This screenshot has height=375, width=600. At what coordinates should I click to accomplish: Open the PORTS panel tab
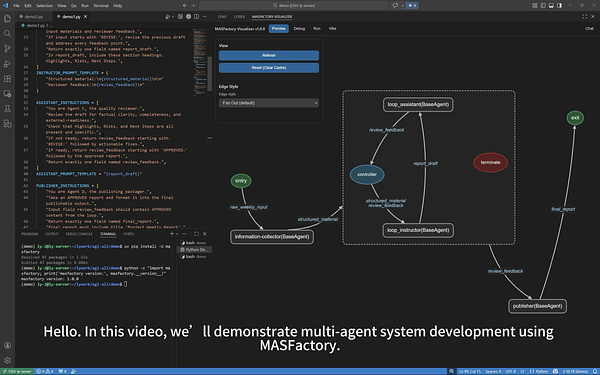pos(129,234)
